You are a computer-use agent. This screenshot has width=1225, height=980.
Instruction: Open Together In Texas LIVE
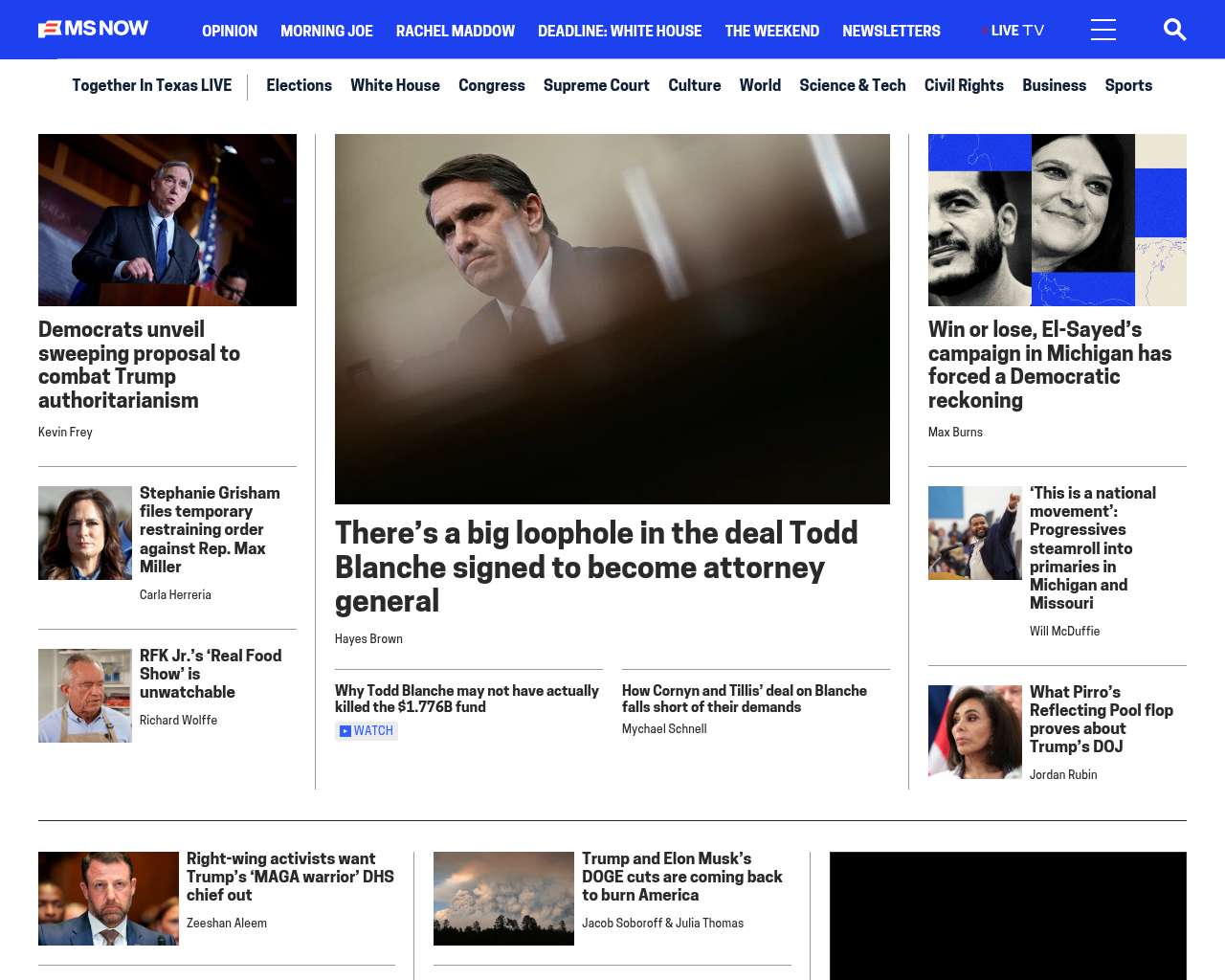(x=151, y=85)
